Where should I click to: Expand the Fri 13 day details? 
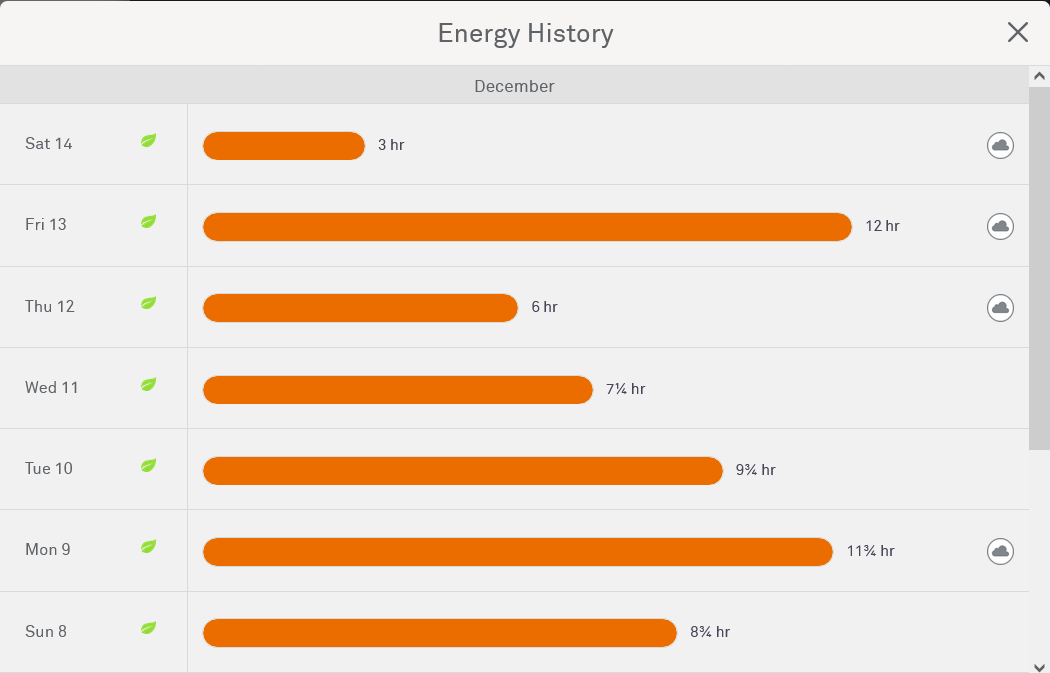46,225
